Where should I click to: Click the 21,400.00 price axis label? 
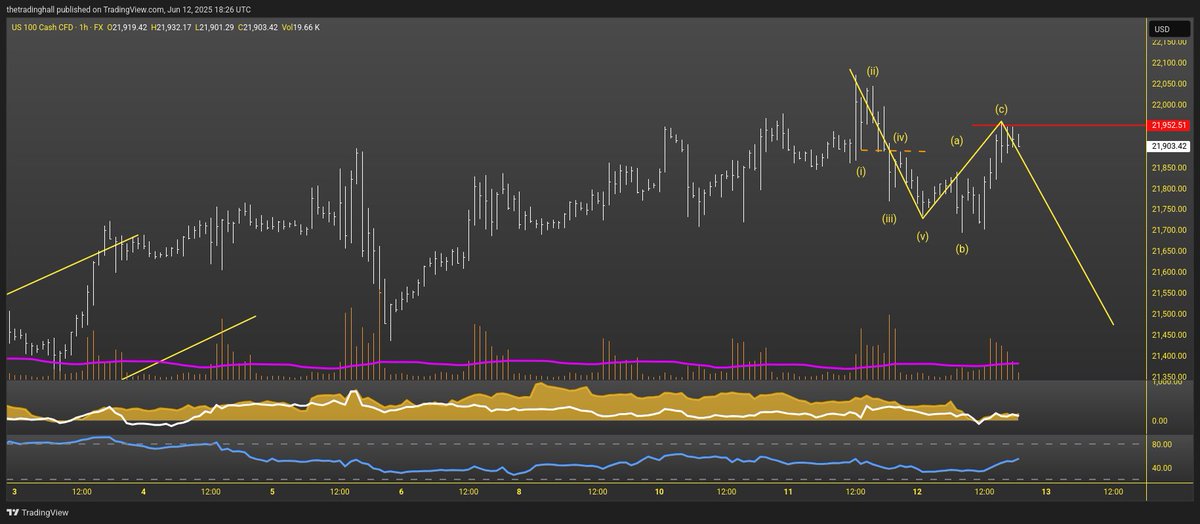click(x=1168, y=356)
